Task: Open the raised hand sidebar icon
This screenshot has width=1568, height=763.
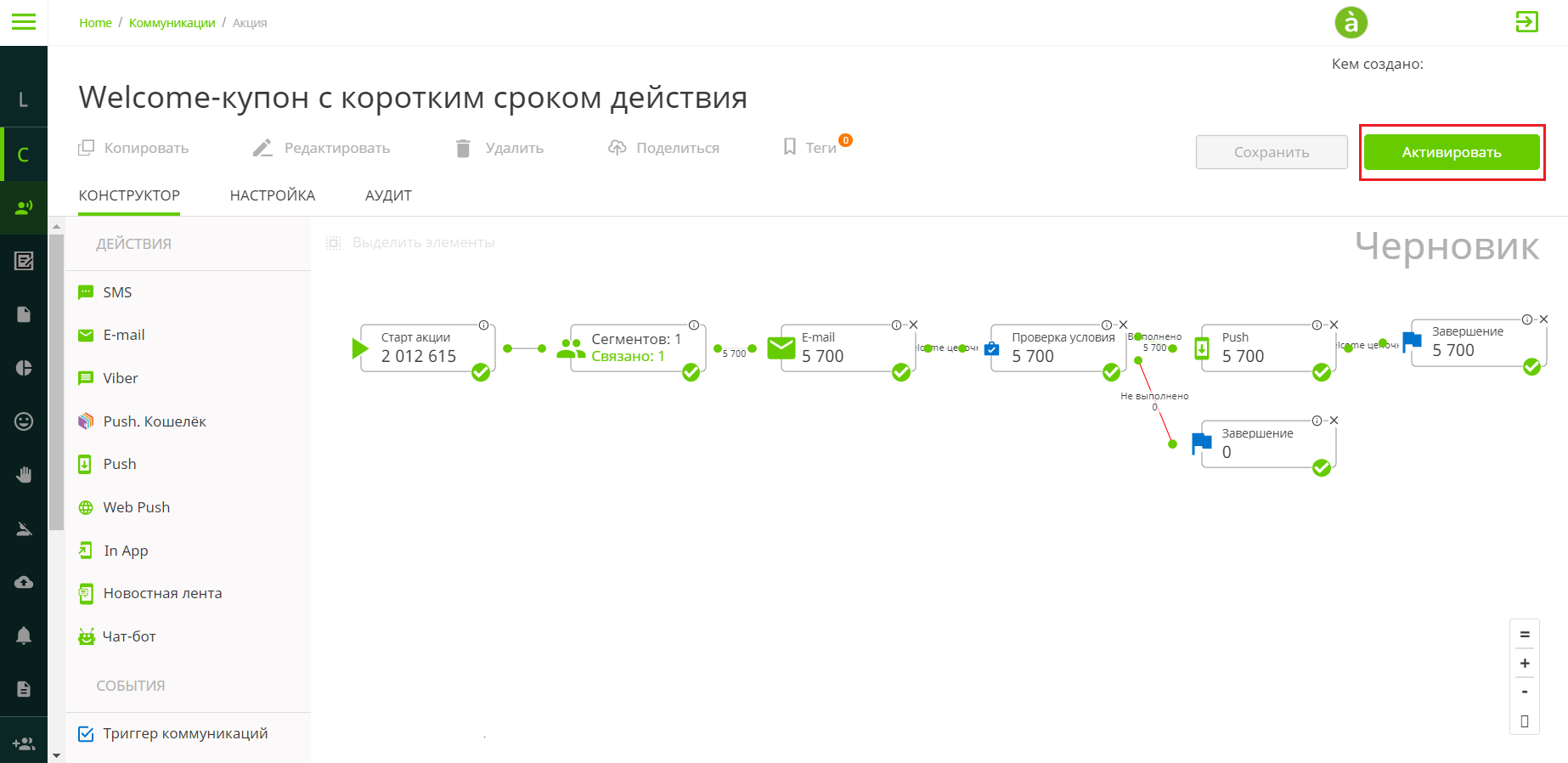Action: tap(24, 475)
